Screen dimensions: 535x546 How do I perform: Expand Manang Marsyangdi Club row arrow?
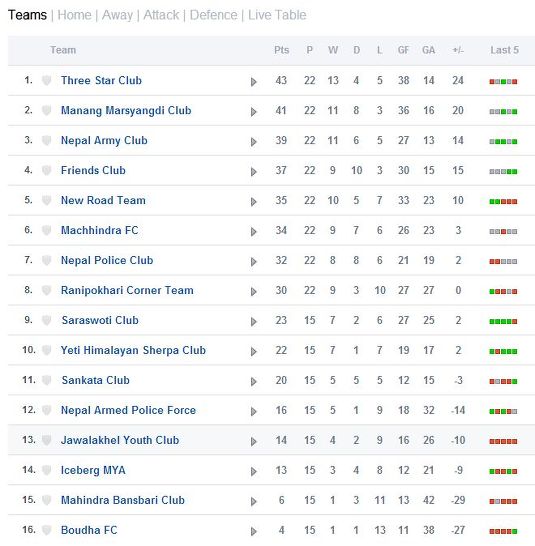point(254,112)
